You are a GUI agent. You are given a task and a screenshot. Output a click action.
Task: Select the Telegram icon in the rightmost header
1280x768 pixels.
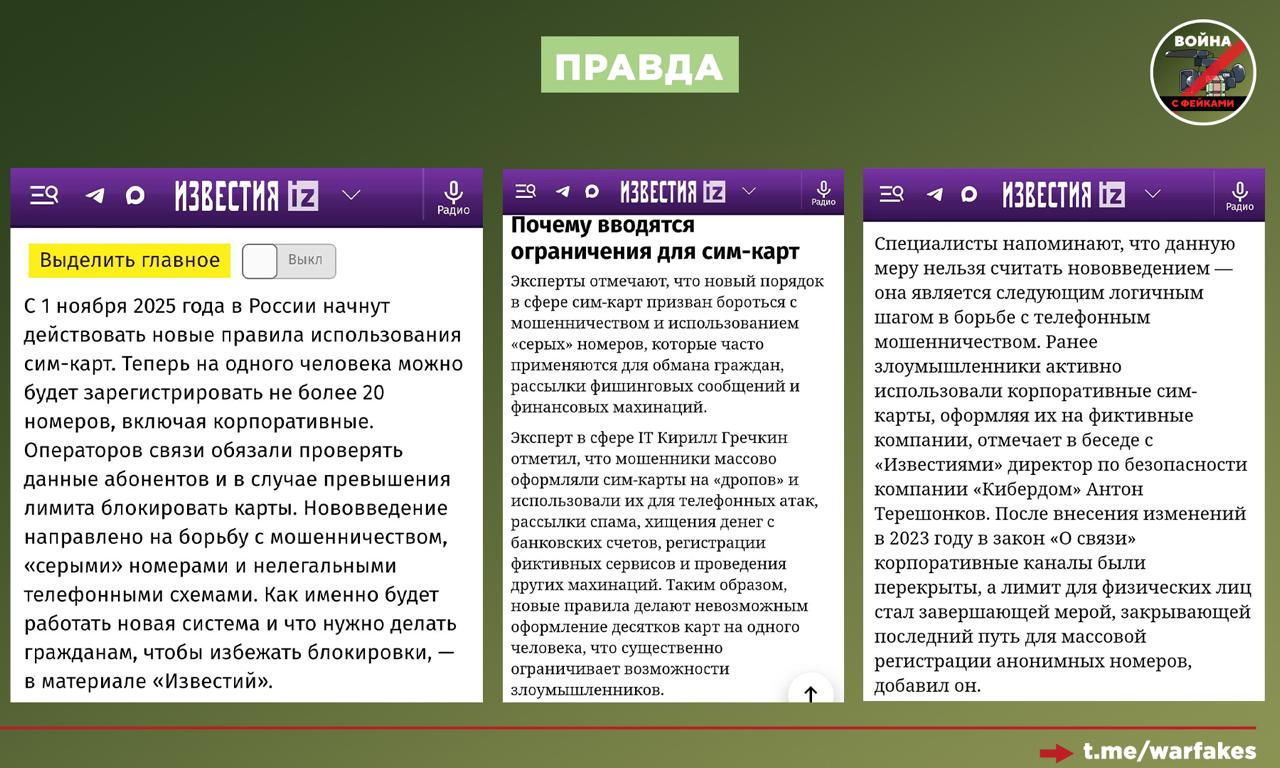tap(934, 195)
